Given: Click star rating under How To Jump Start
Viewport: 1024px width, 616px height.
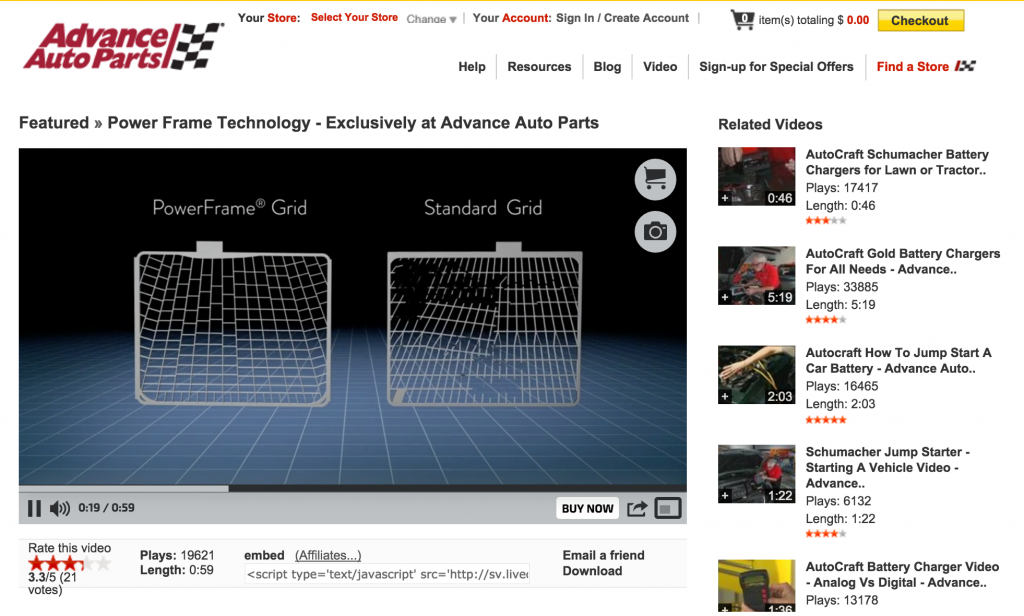Looking at the screenshot, I should tap(825, 419).
